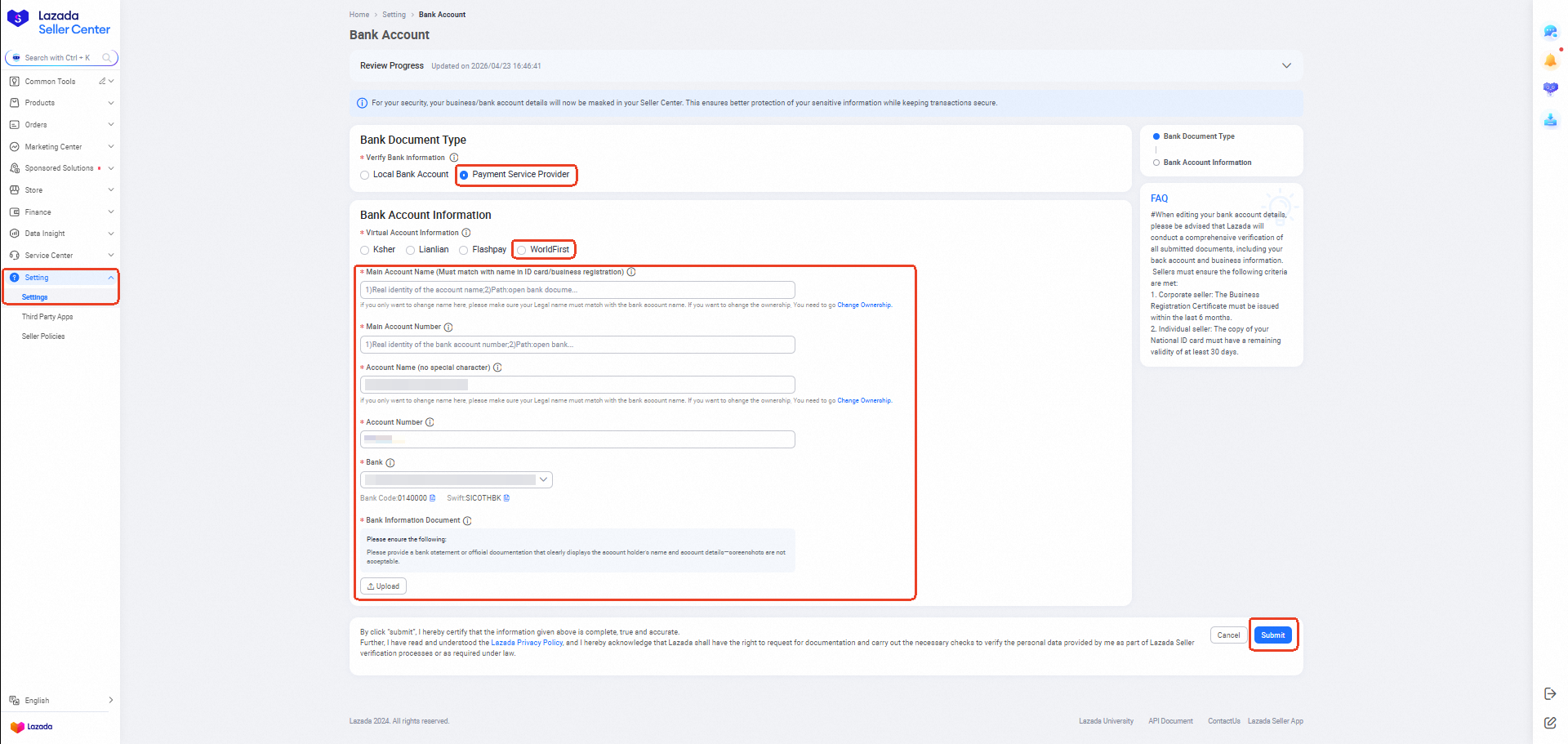Open the chat messages icon
This screenshot has width=1568, height=744.
click(1550, 32)
